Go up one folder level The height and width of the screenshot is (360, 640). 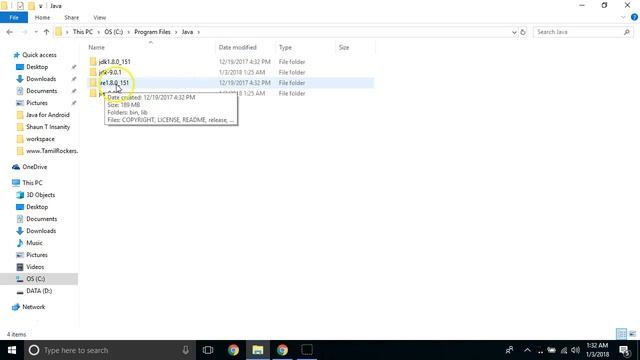click(x=46, y=32)
